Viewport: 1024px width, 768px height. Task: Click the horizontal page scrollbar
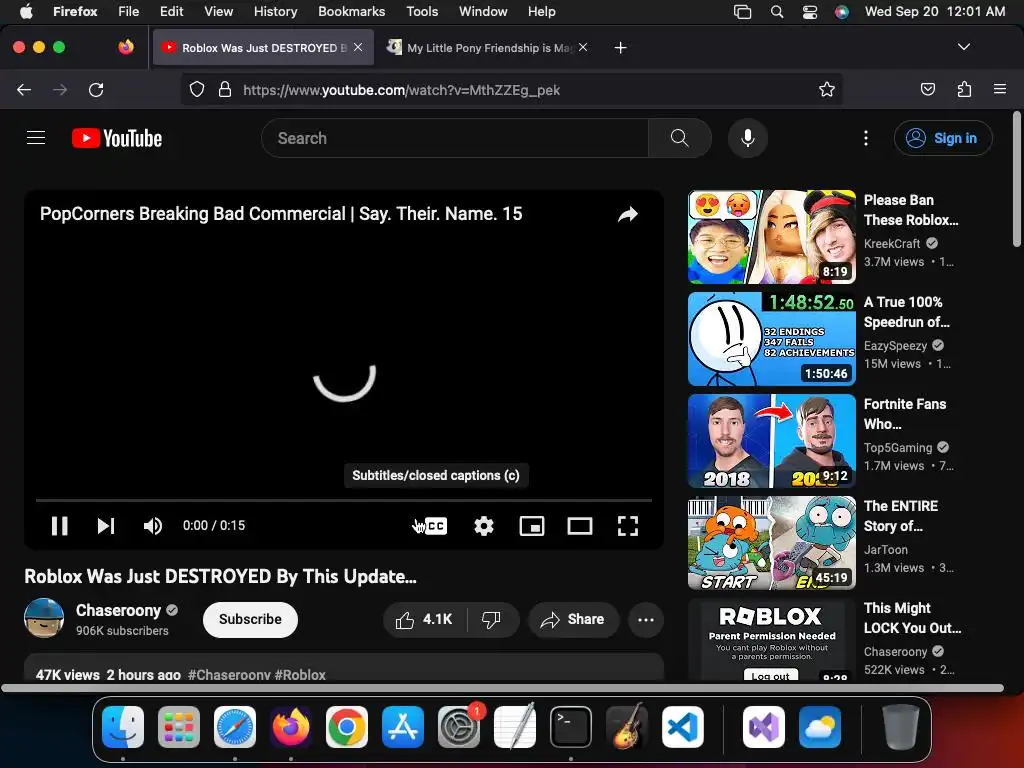[502, 688]
